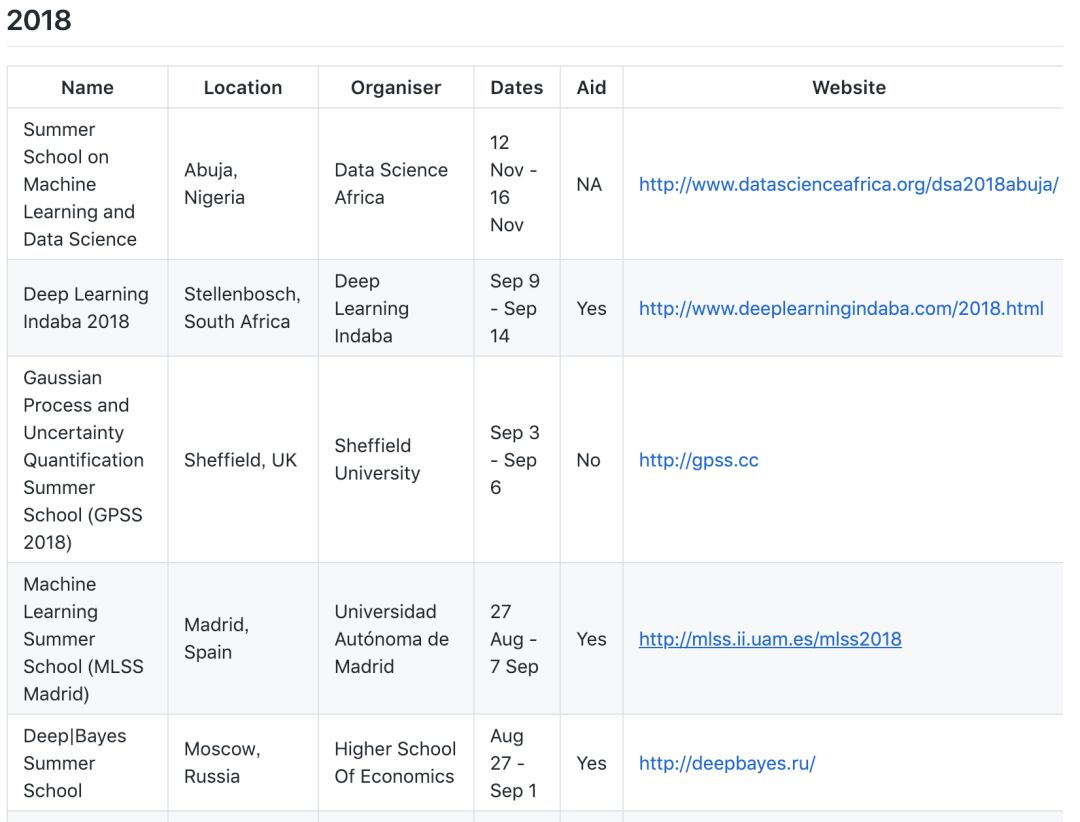Visit the gpss.cc website link

click(x=698, y=461)
